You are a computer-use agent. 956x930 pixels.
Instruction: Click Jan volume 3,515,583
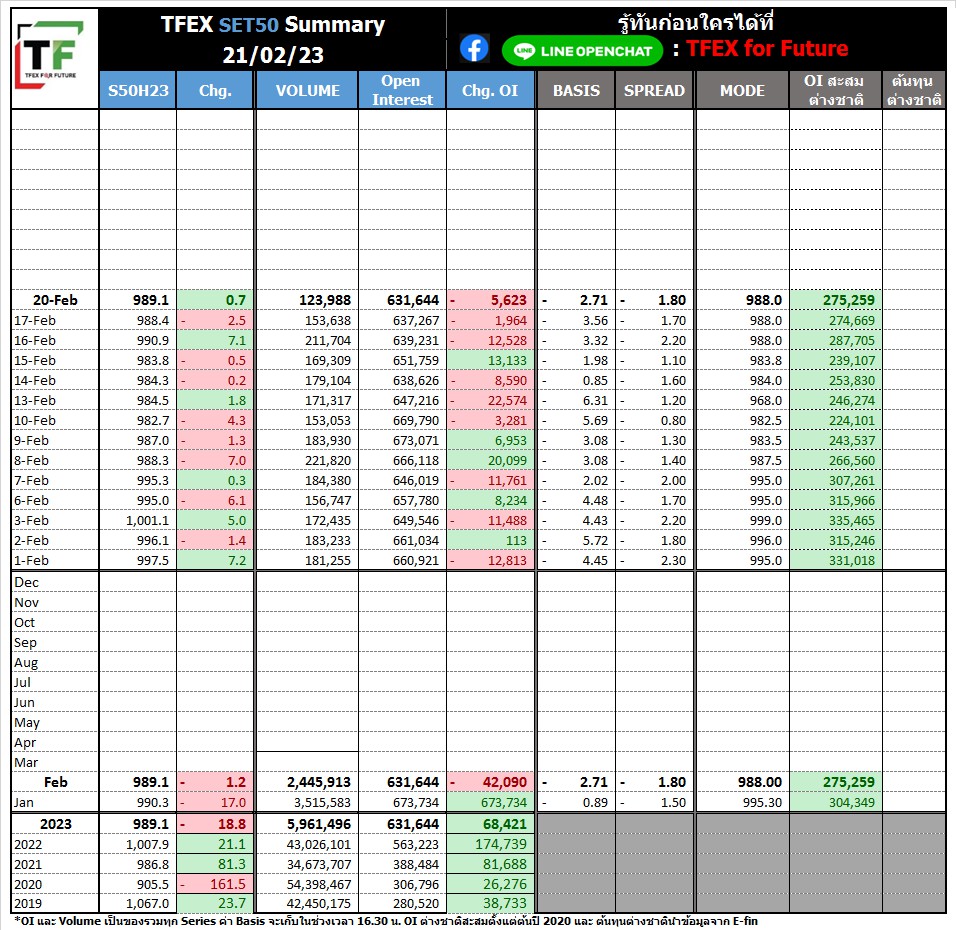pos(323,803)
